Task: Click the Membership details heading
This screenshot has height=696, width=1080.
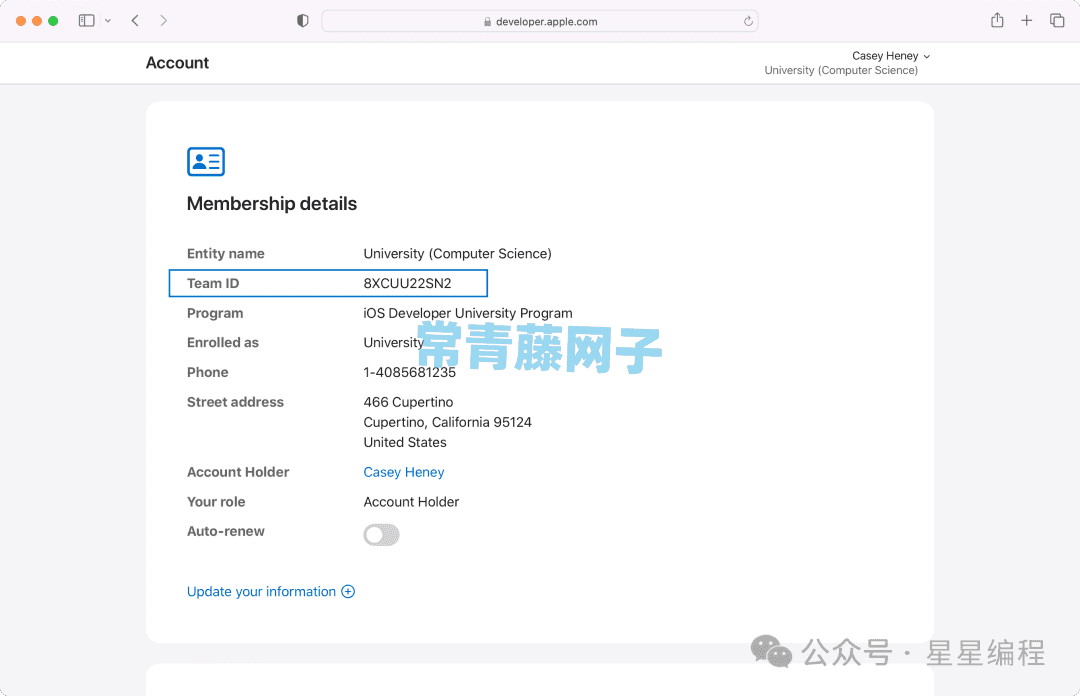Action: (x=271, y=204)
